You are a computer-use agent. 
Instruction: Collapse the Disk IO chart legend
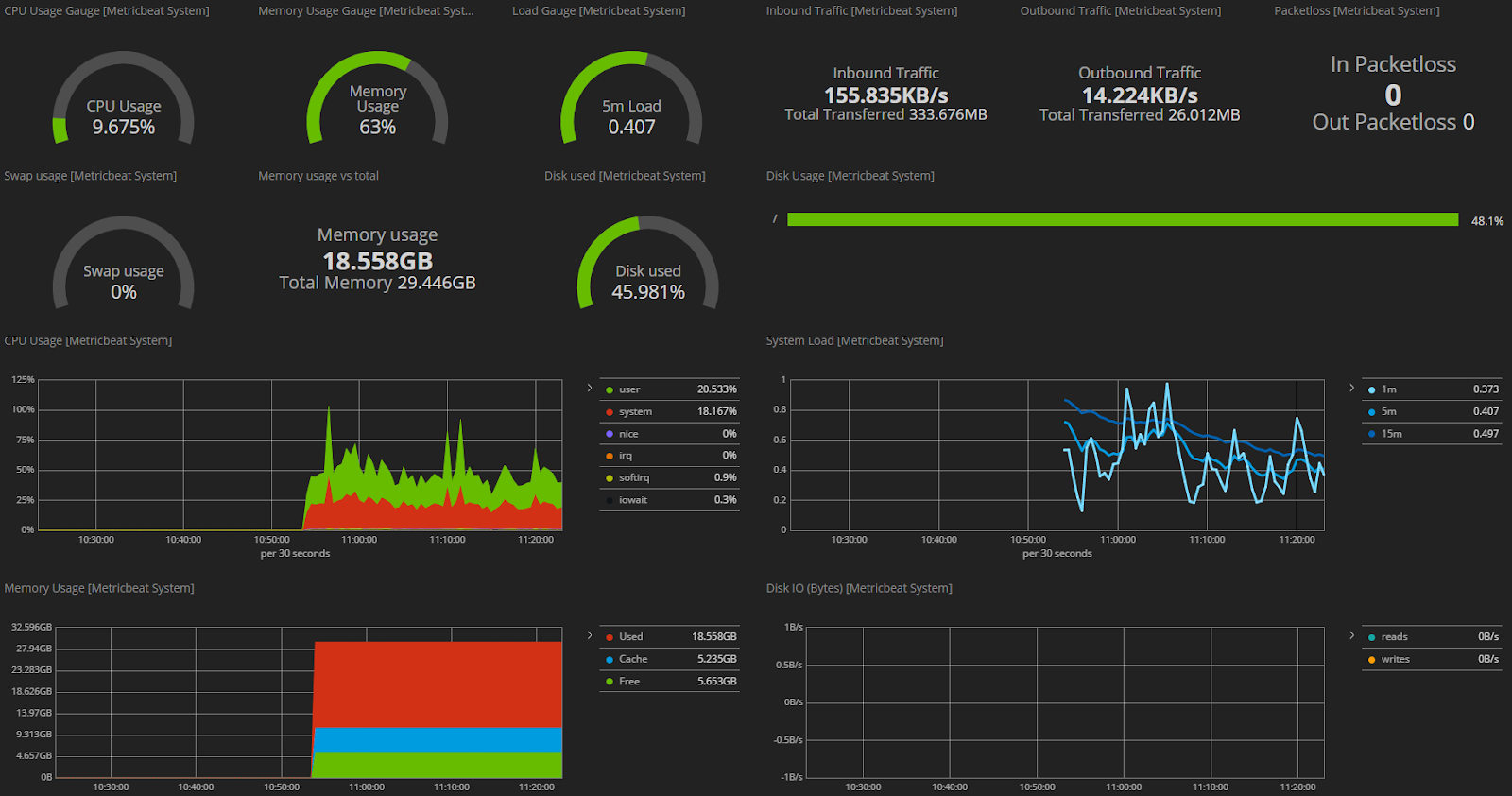point(1351,635)
